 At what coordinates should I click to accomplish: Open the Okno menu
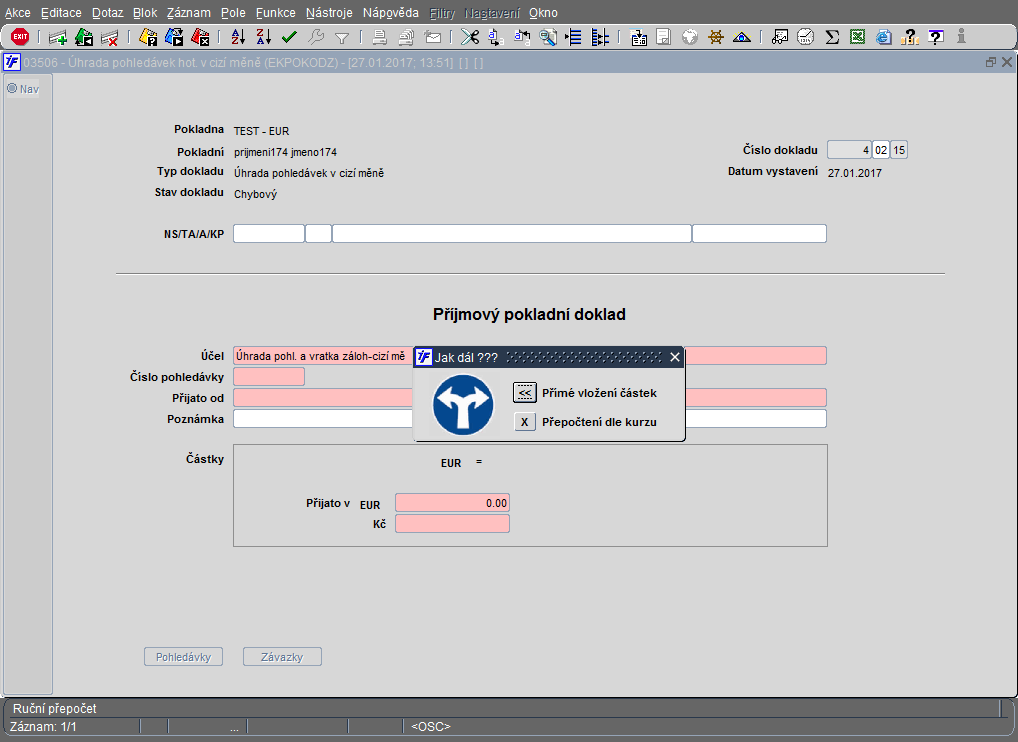(x=543, y=13)
